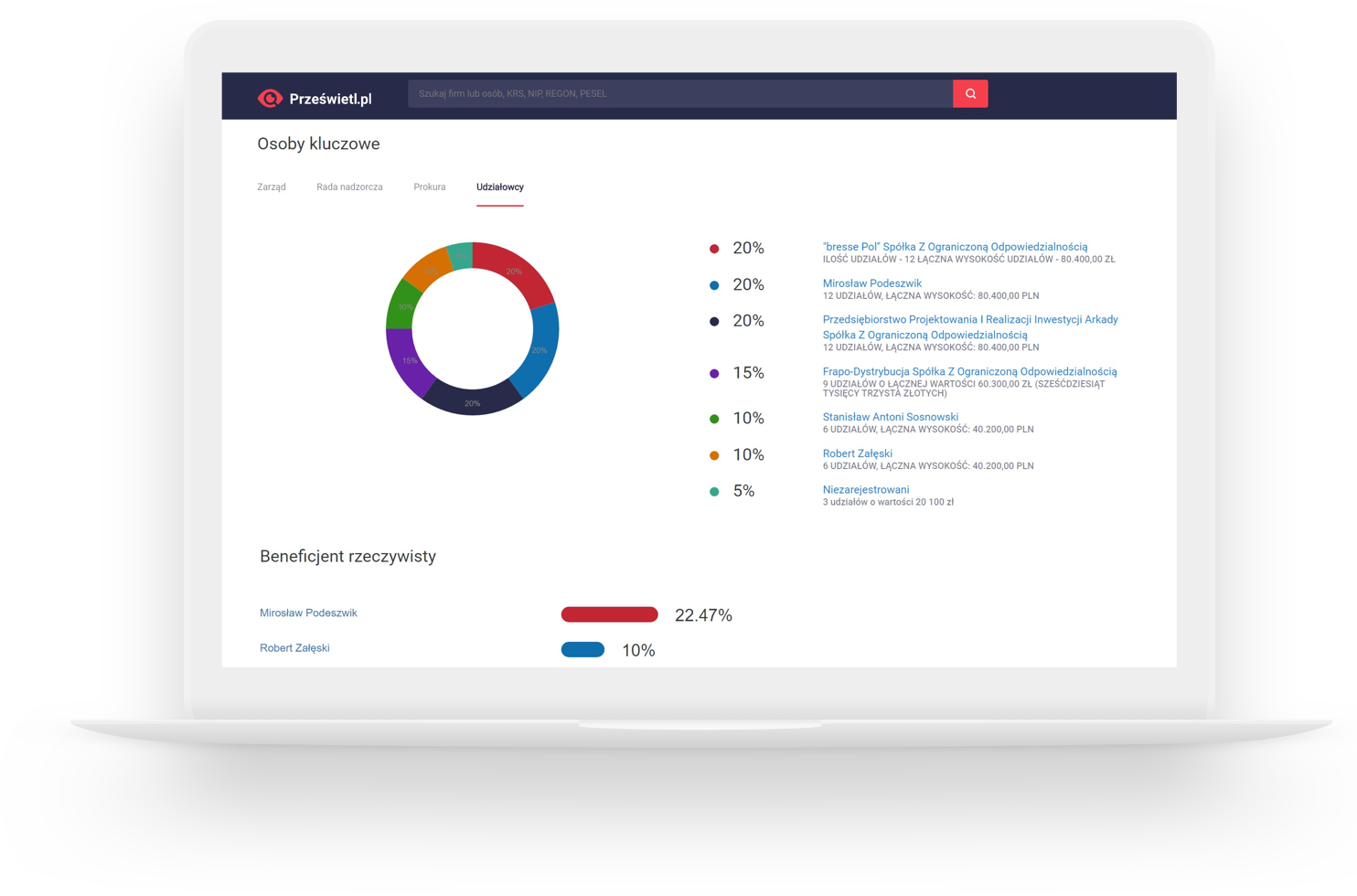Click the purple 15% donut segment

click(408, 362)
